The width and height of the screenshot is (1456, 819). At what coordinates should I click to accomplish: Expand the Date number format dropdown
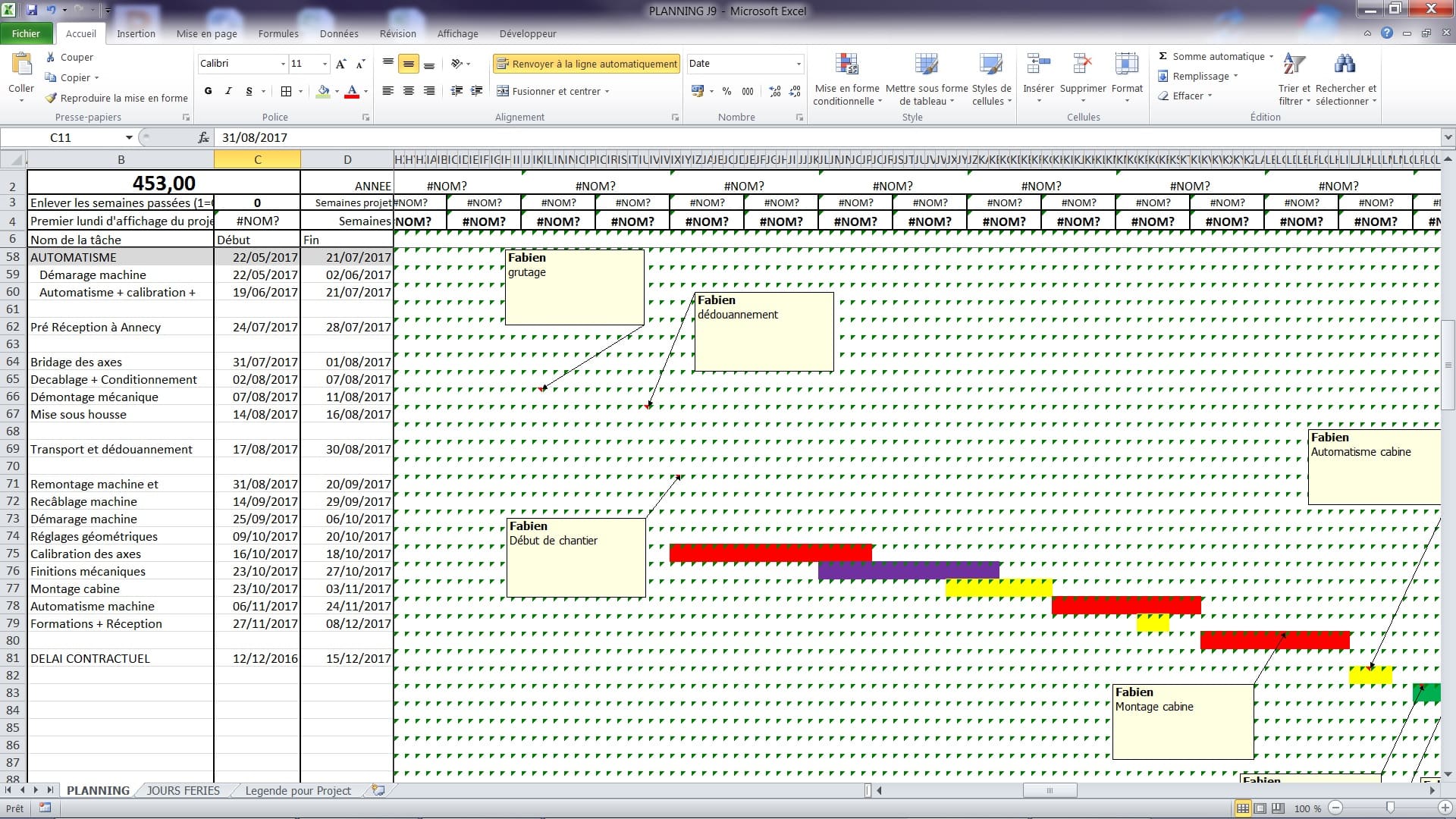click(x=799, y=64)
